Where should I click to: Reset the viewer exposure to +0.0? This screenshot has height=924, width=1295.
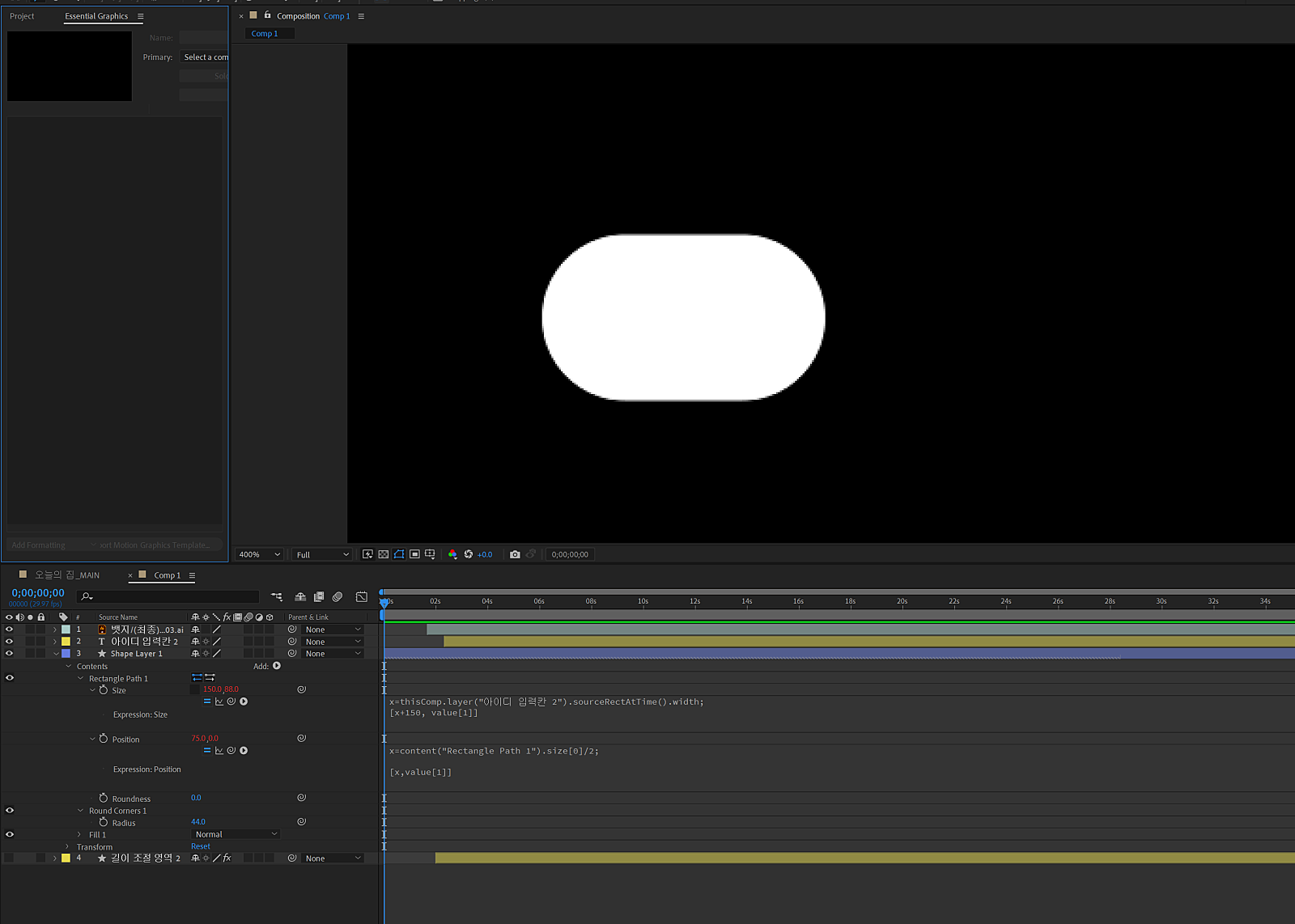tap(468, 554)
